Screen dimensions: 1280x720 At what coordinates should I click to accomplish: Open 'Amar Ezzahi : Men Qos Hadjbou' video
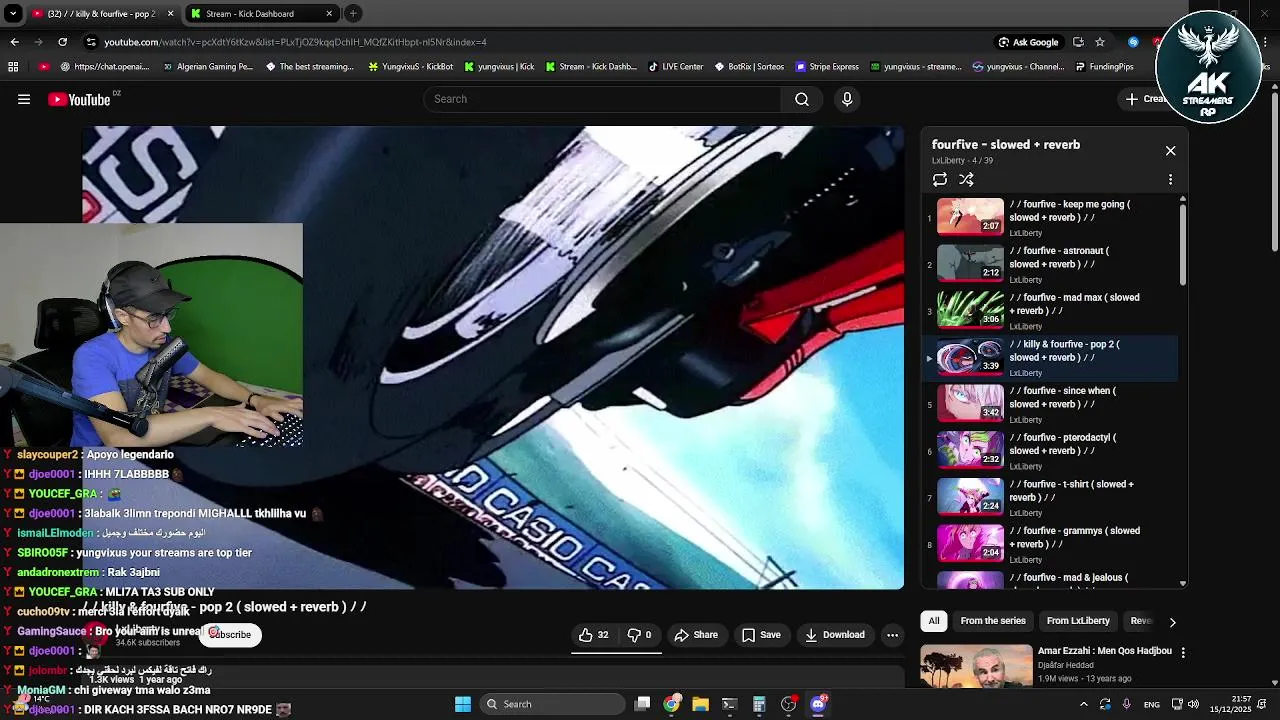(1104, 651)
